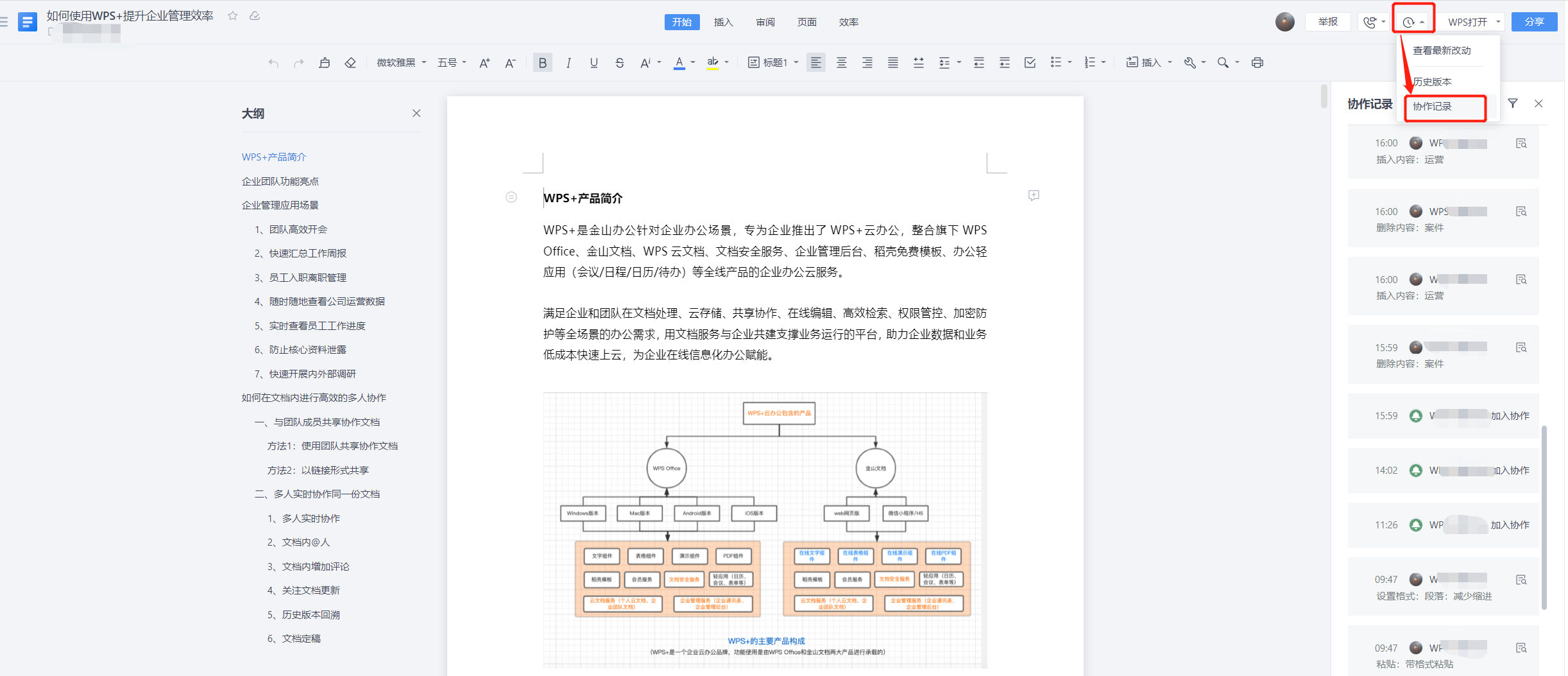Click the blue 分享 button
This screenshot has width=1568, height=676.
tap(1534, 22)
